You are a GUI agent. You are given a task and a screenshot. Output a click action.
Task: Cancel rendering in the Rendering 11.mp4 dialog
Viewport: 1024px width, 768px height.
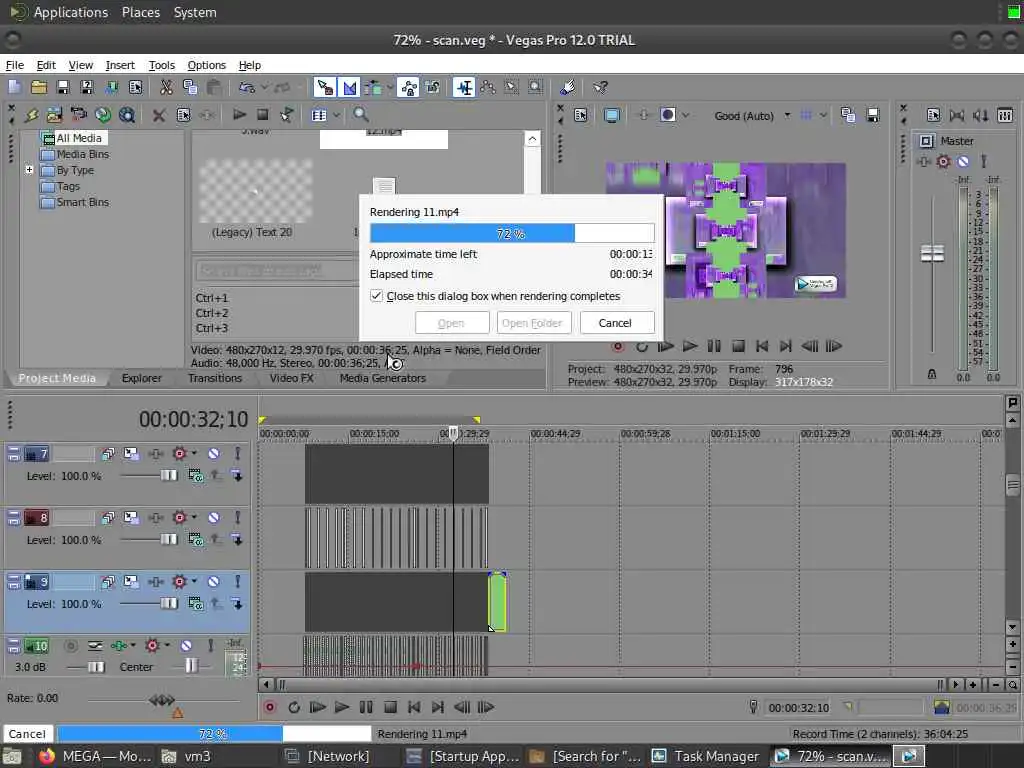coord(615,323)
